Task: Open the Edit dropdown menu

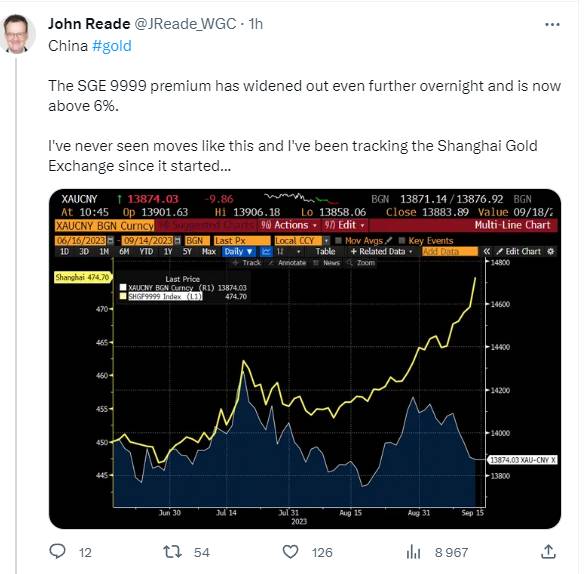Action: coord(344,225)
